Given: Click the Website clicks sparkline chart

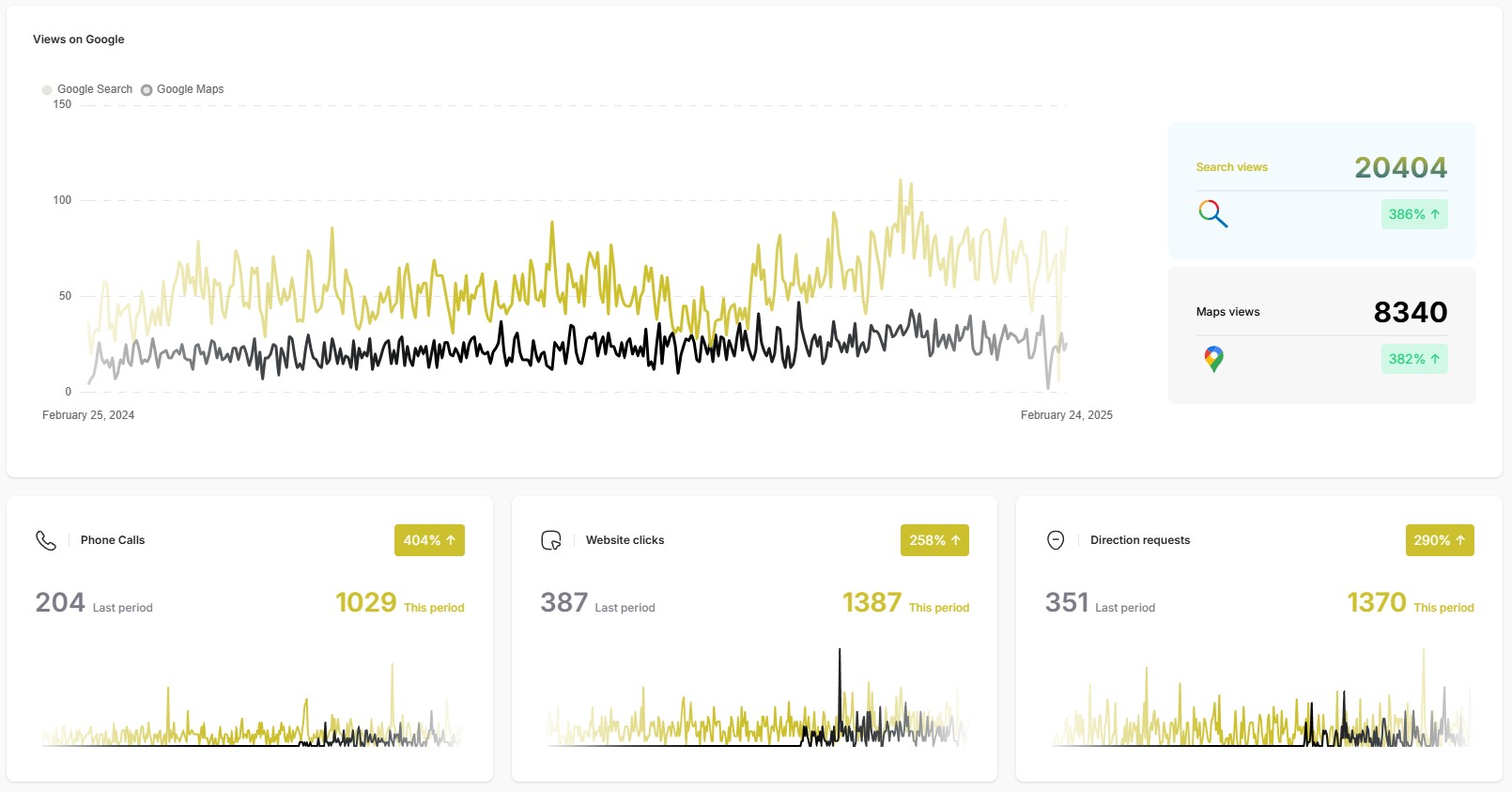Looking at the screenshot, I should pyautogui.click(x=756, y=714).
